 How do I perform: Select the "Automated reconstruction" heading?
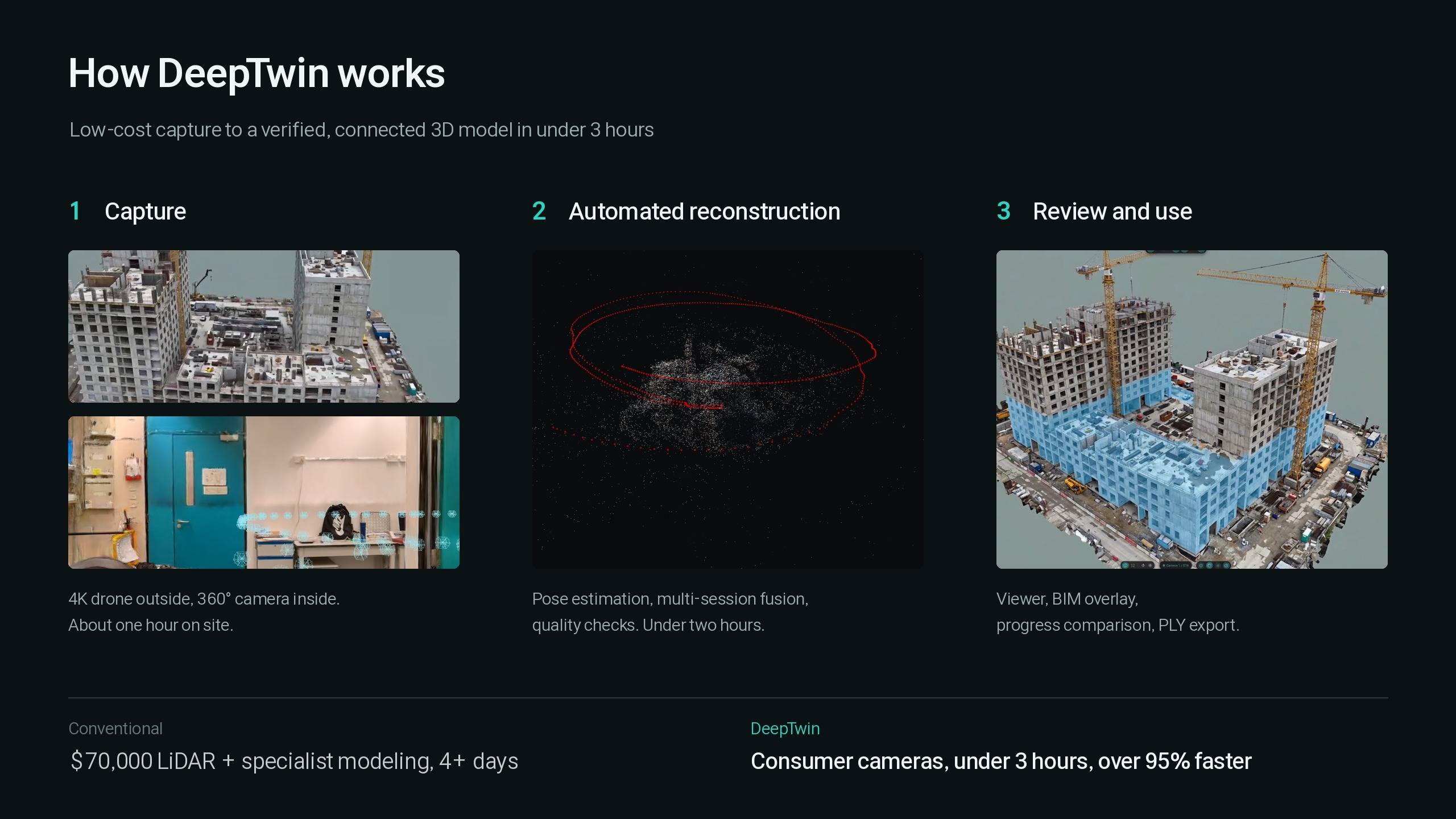[704, 212]
